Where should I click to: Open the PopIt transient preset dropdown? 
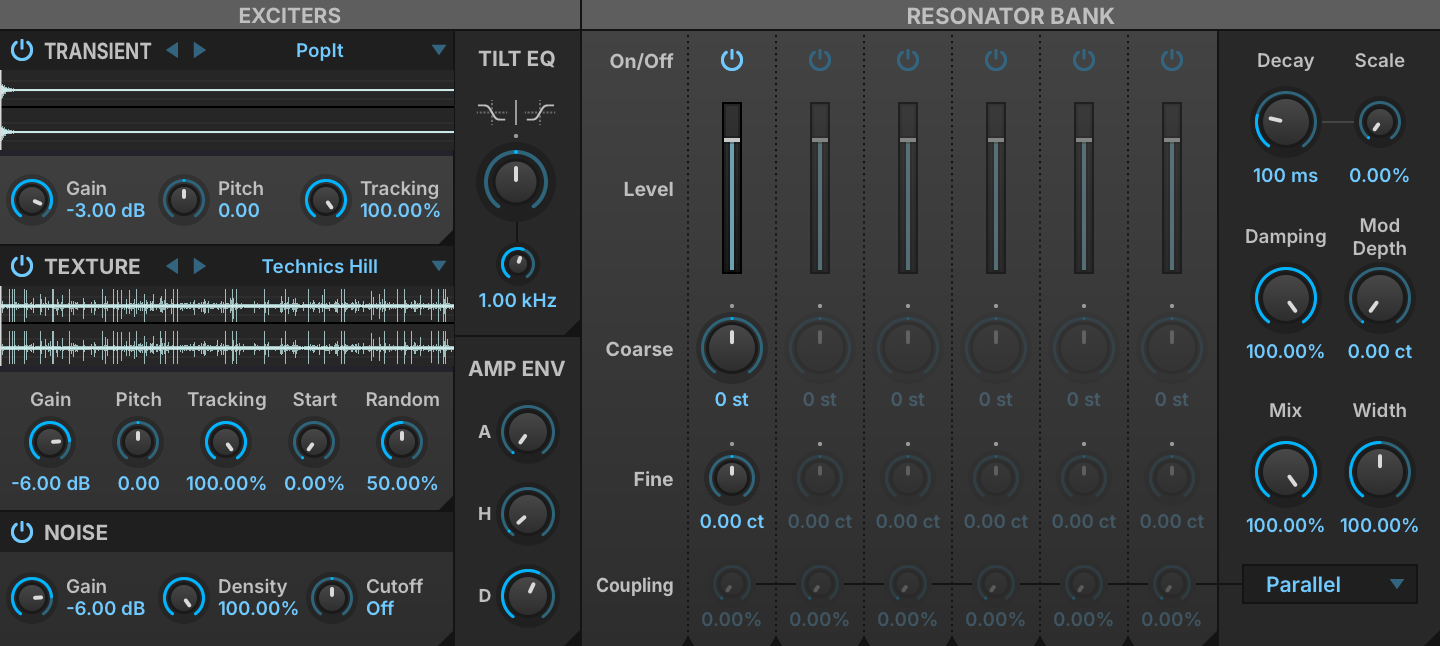[x=438, y=50]
